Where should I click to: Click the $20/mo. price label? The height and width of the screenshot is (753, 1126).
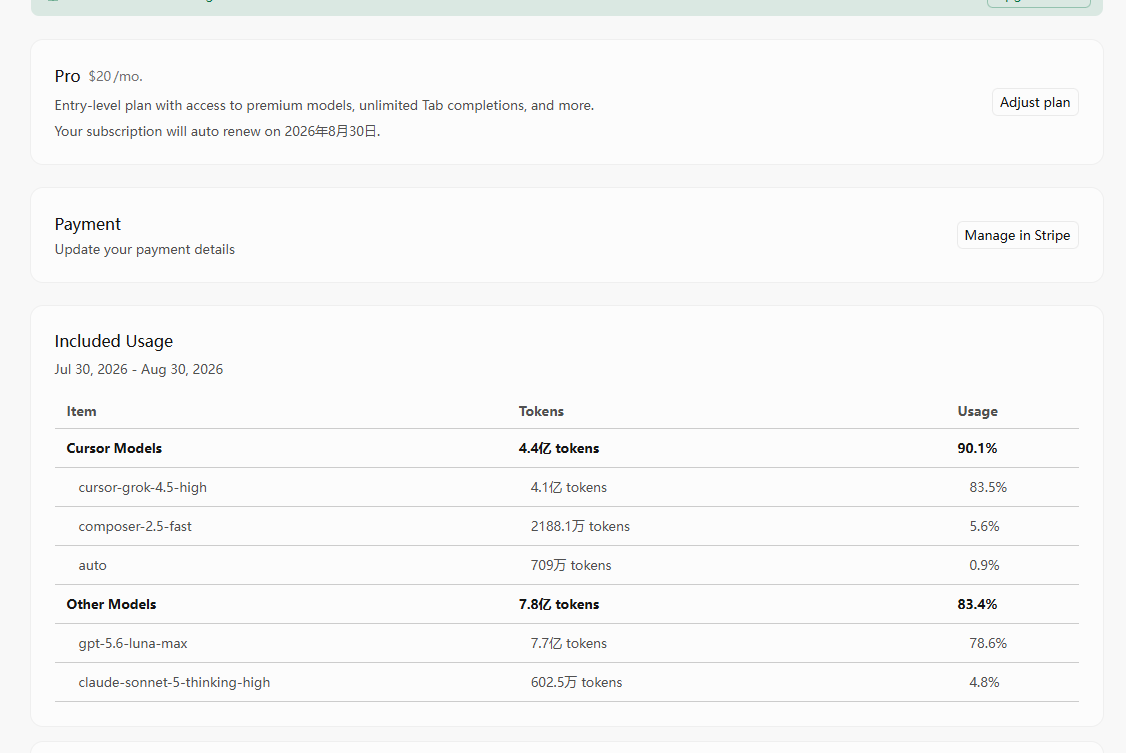[x=115, y=76]
